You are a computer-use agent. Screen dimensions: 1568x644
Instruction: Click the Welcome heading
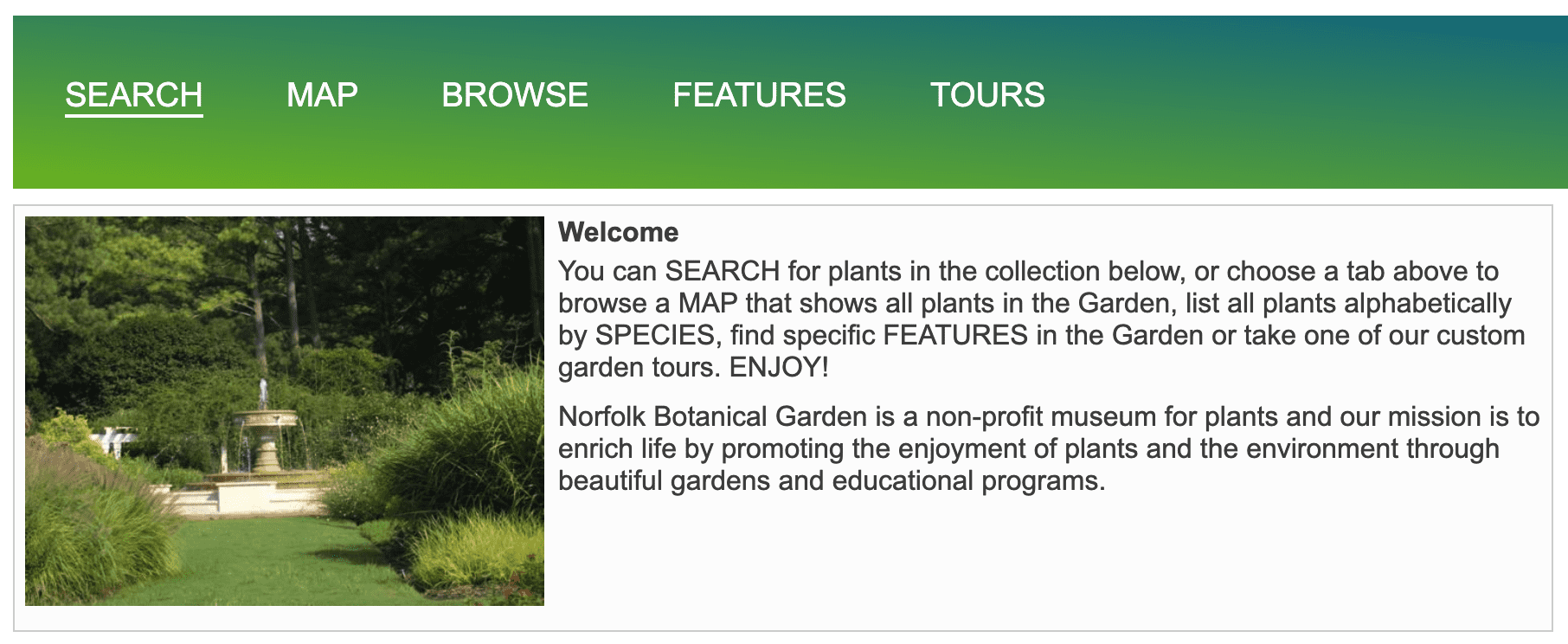coord(618,232)
